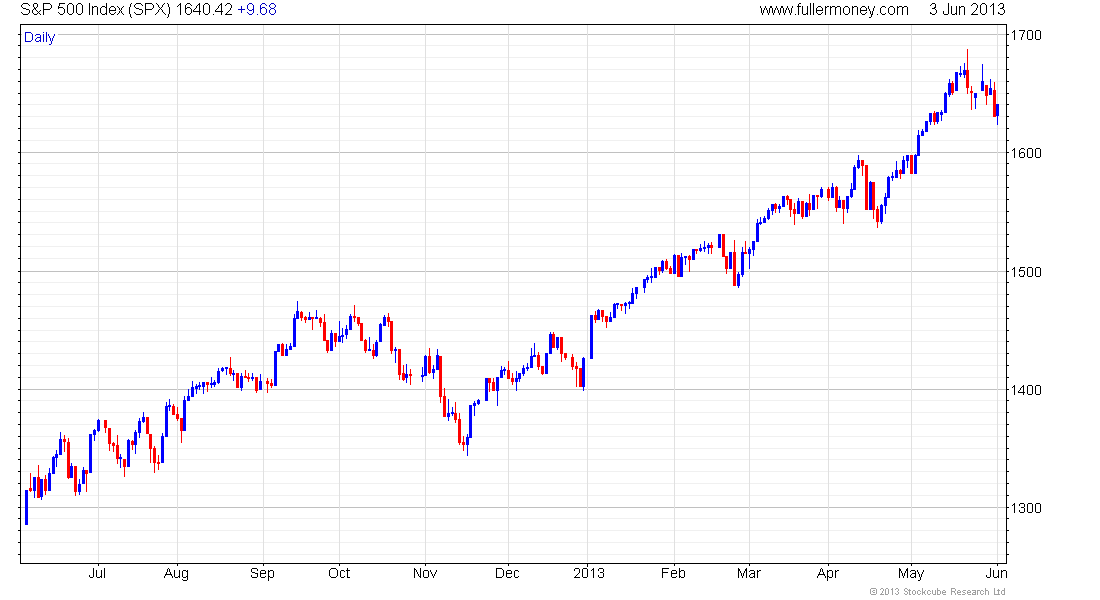
Task: Click the 1700 price axis label
Action: pyautogui.click(x=1026, y=35)
